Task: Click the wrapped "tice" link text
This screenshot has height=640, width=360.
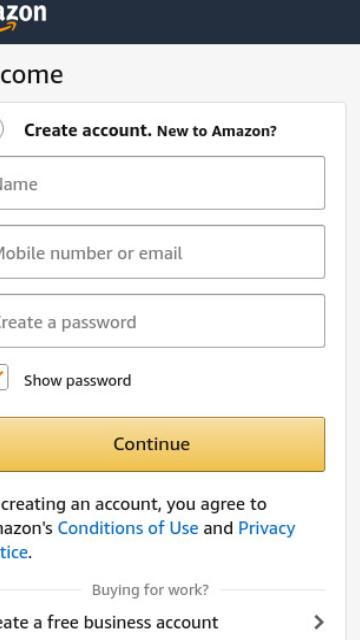Action: pos(14,553)
